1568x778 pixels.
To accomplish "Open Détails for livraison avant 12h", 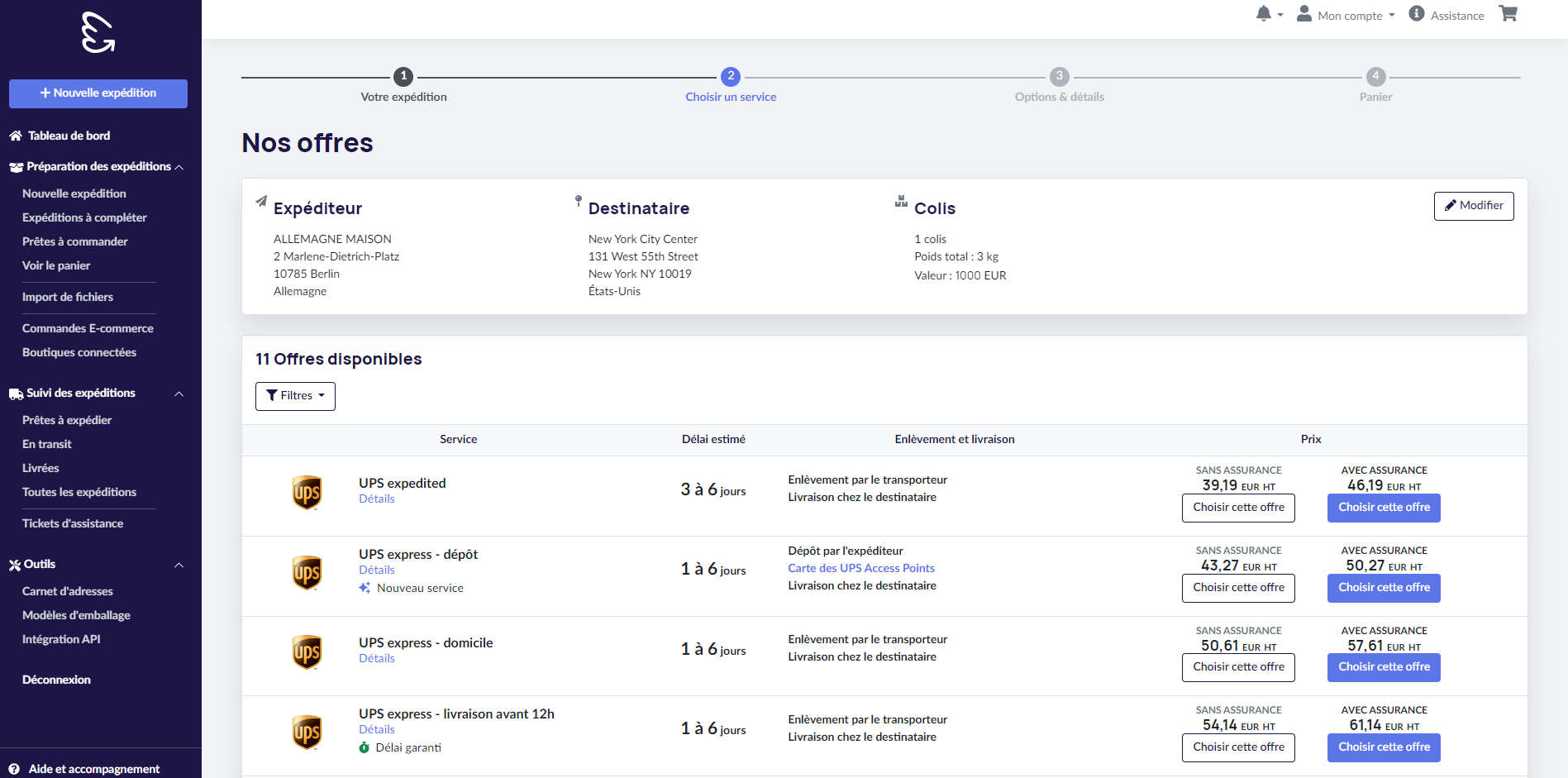I will coord(377,729).
